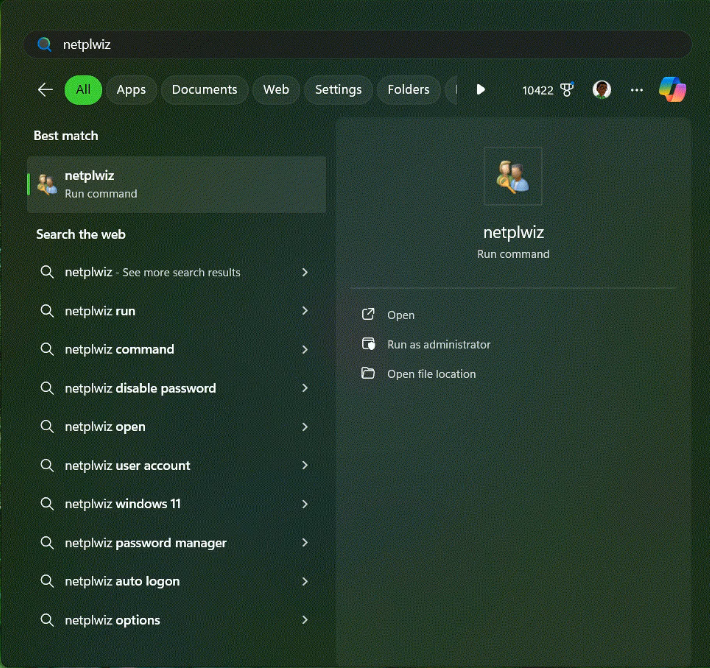Screen dimensions: 710x668
Task: Click the search magnifier icon in search box
Action: [x=44, y=44]
